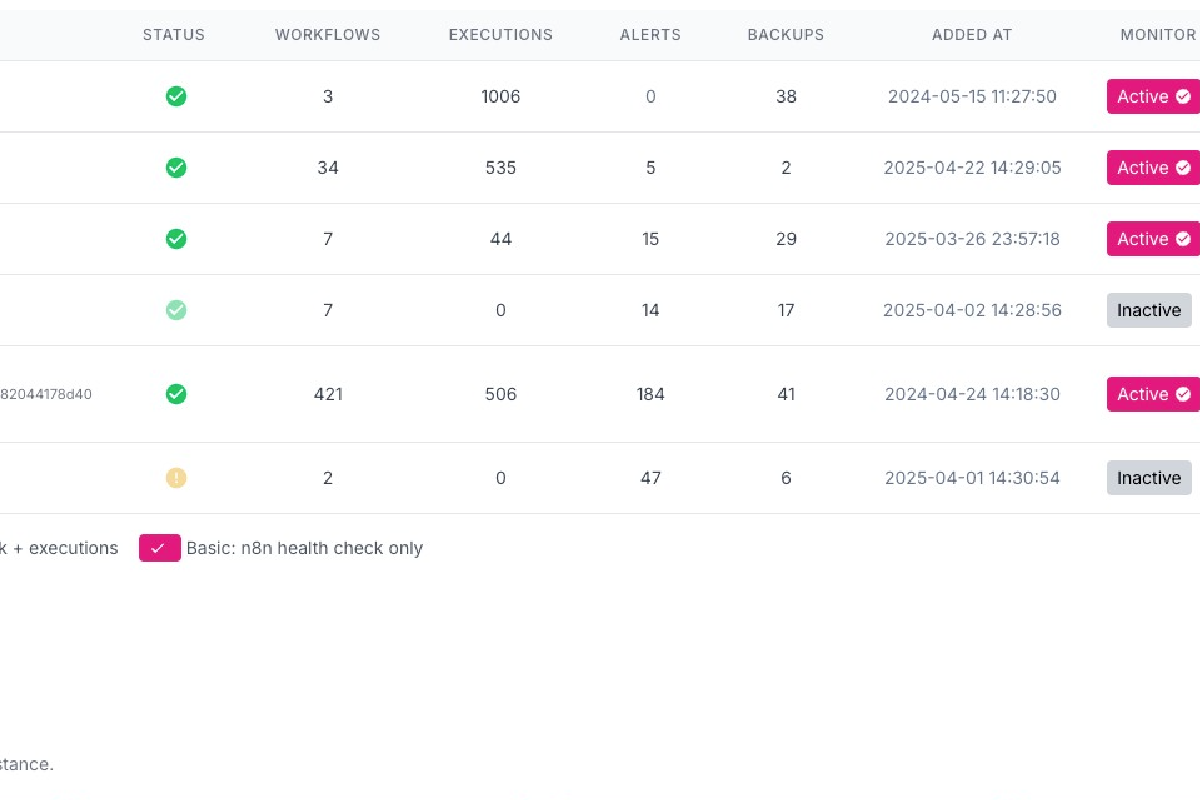Click the green healthy status icon in first row

(x=176, y=96)
